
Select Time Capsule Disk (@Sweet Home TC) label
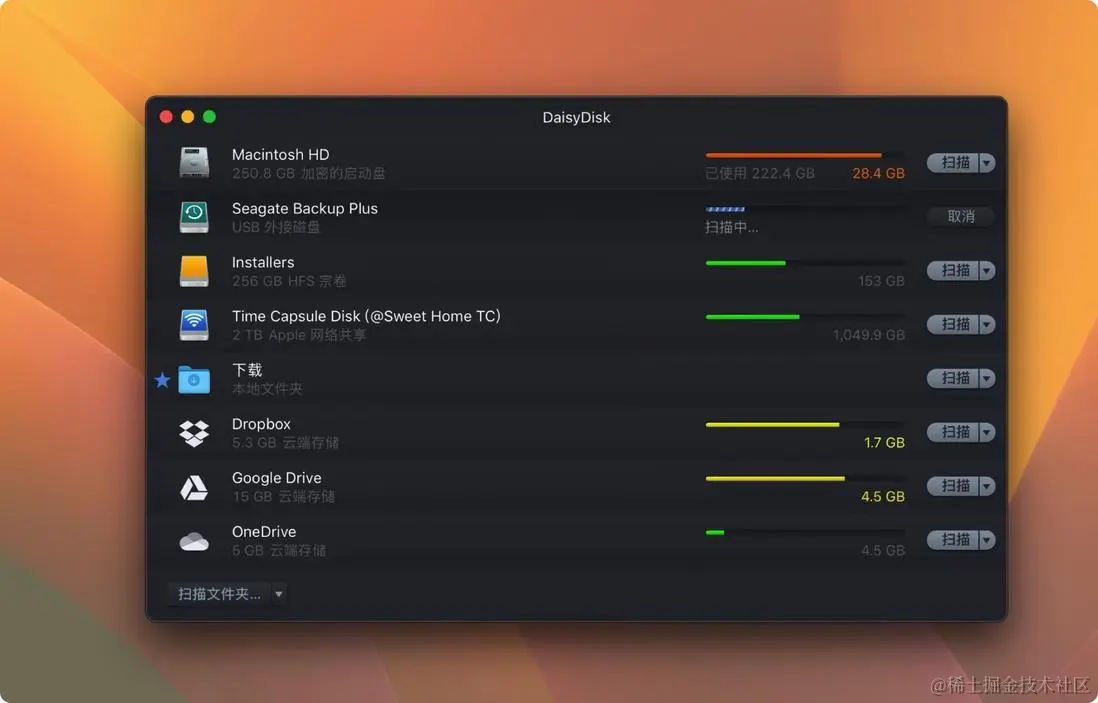(x=366, y=316)
